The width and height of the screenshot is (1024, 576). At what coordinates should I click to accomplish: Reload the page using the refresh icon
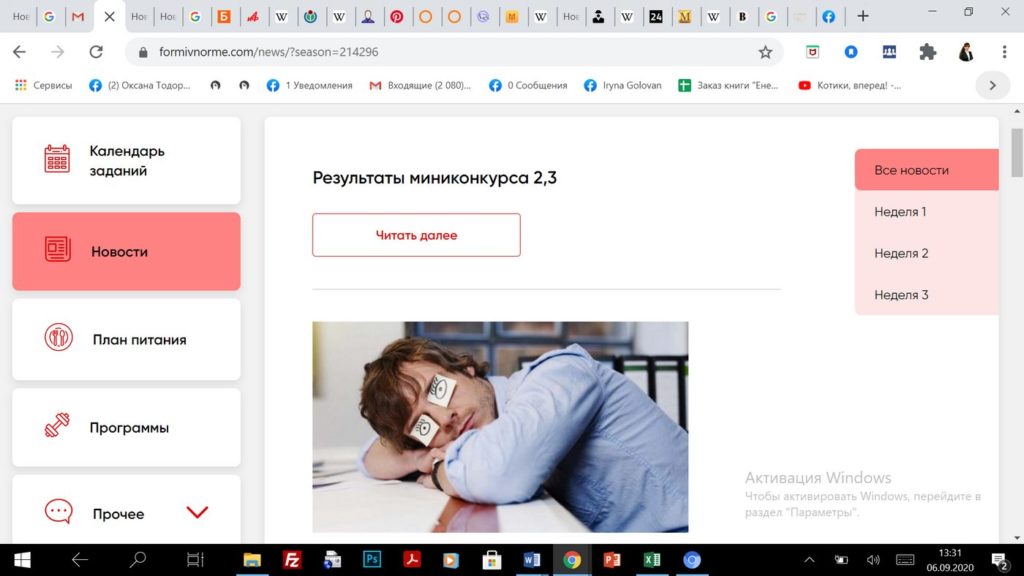point(96,52)
